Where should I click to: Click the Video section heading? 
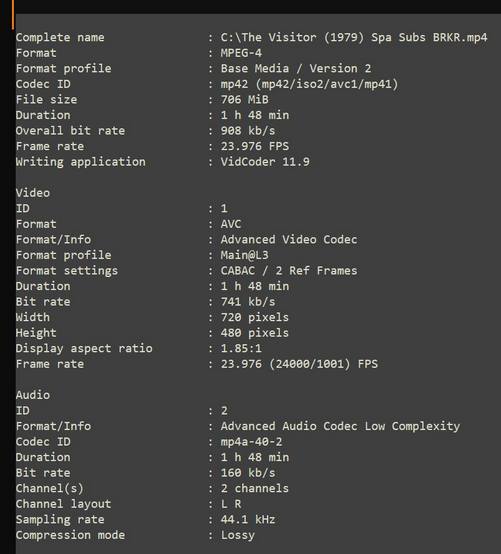[x=33, y=193]
